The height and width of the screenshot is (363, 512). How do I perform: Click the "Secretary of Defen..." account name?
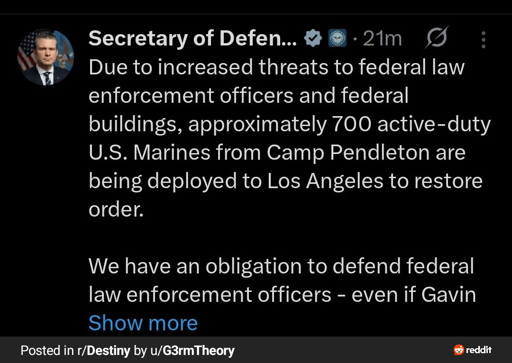[192, 38]
